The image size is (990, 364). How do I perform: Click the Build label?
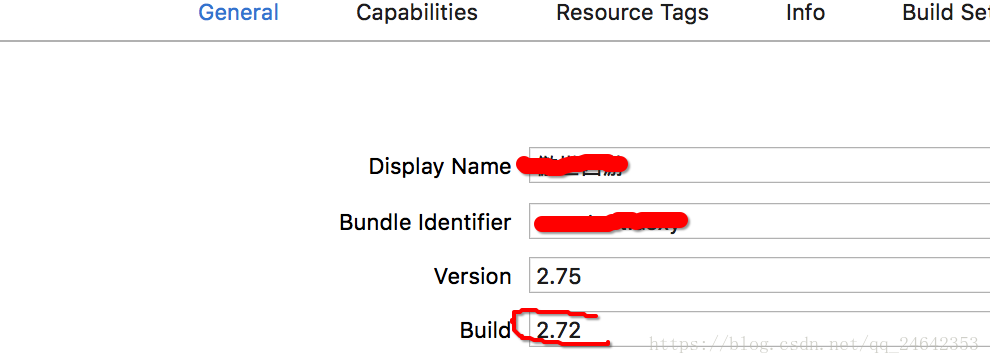click(485, 330)
